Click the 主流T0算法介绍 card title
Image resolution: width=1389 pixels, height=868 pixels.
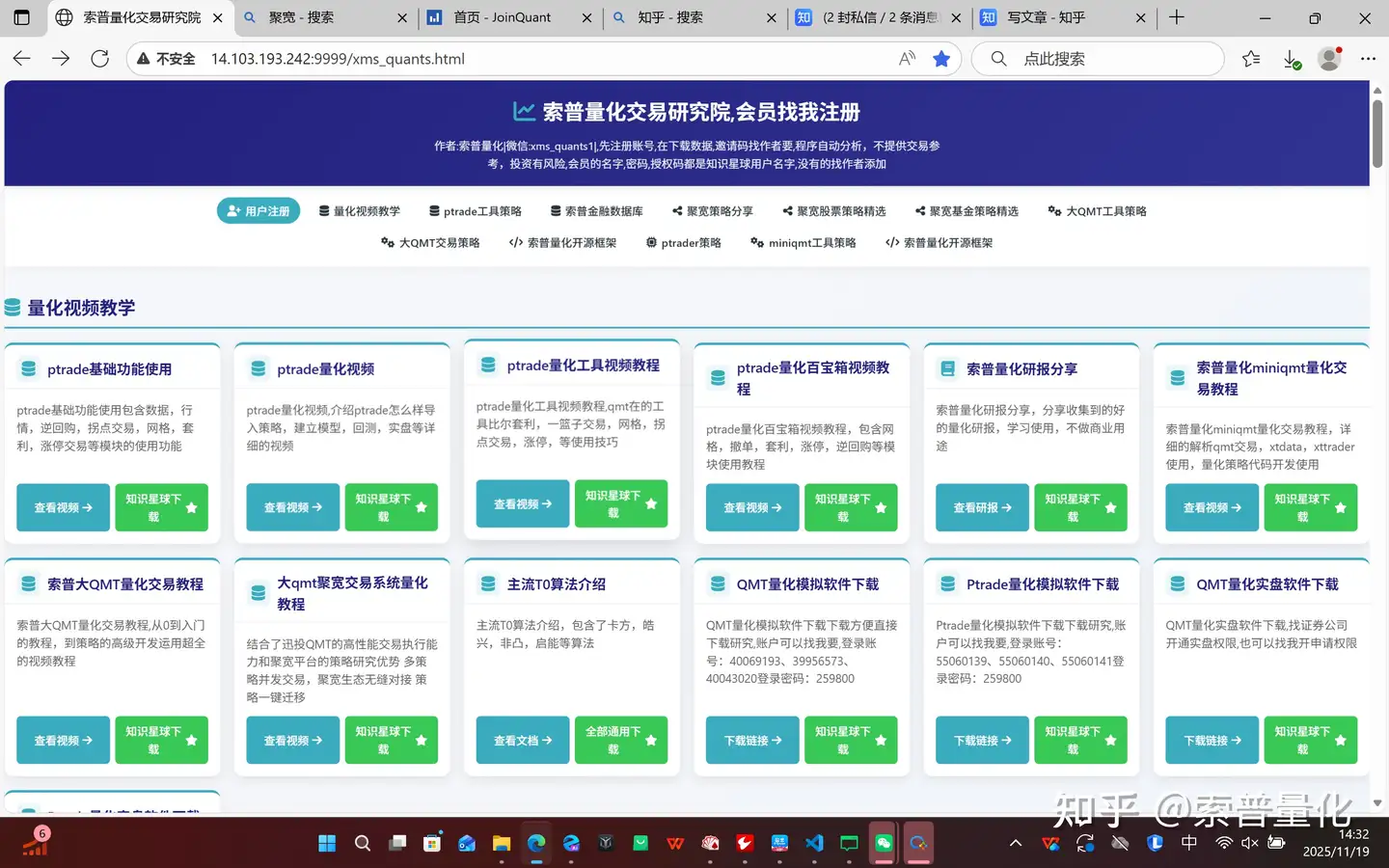click(x=557, y=584)
